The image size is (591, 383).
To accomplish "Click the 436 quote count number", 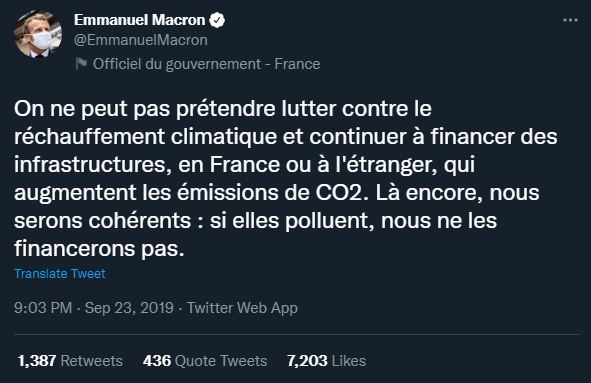I will click(157, 361).
